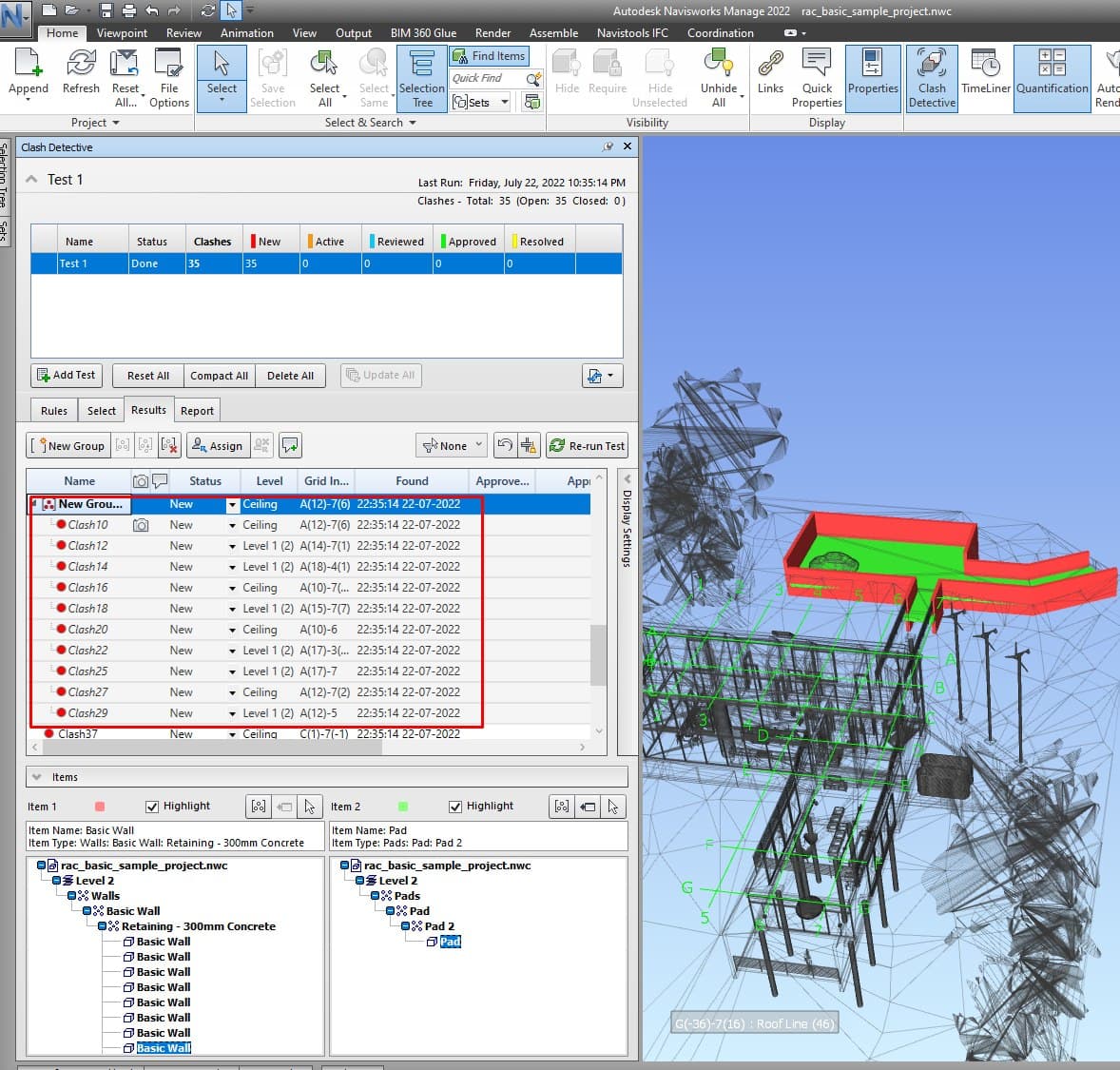Click the Undo quick access icon
1120x1070 pixels.
tap(152, 10)
